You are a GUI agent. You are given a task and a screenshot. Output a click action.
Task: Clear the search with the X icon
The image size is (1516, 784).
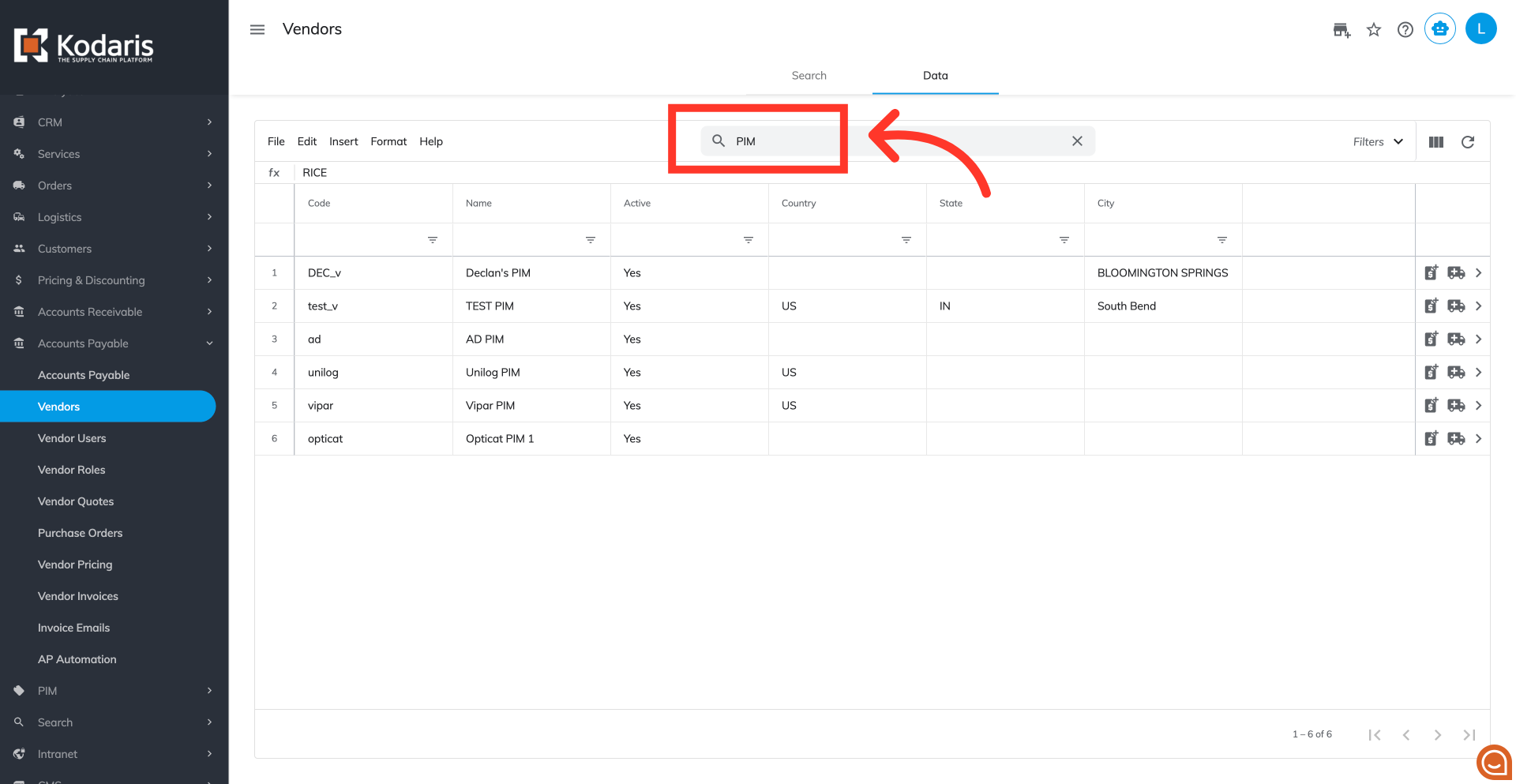click(x=1077, y=141)
